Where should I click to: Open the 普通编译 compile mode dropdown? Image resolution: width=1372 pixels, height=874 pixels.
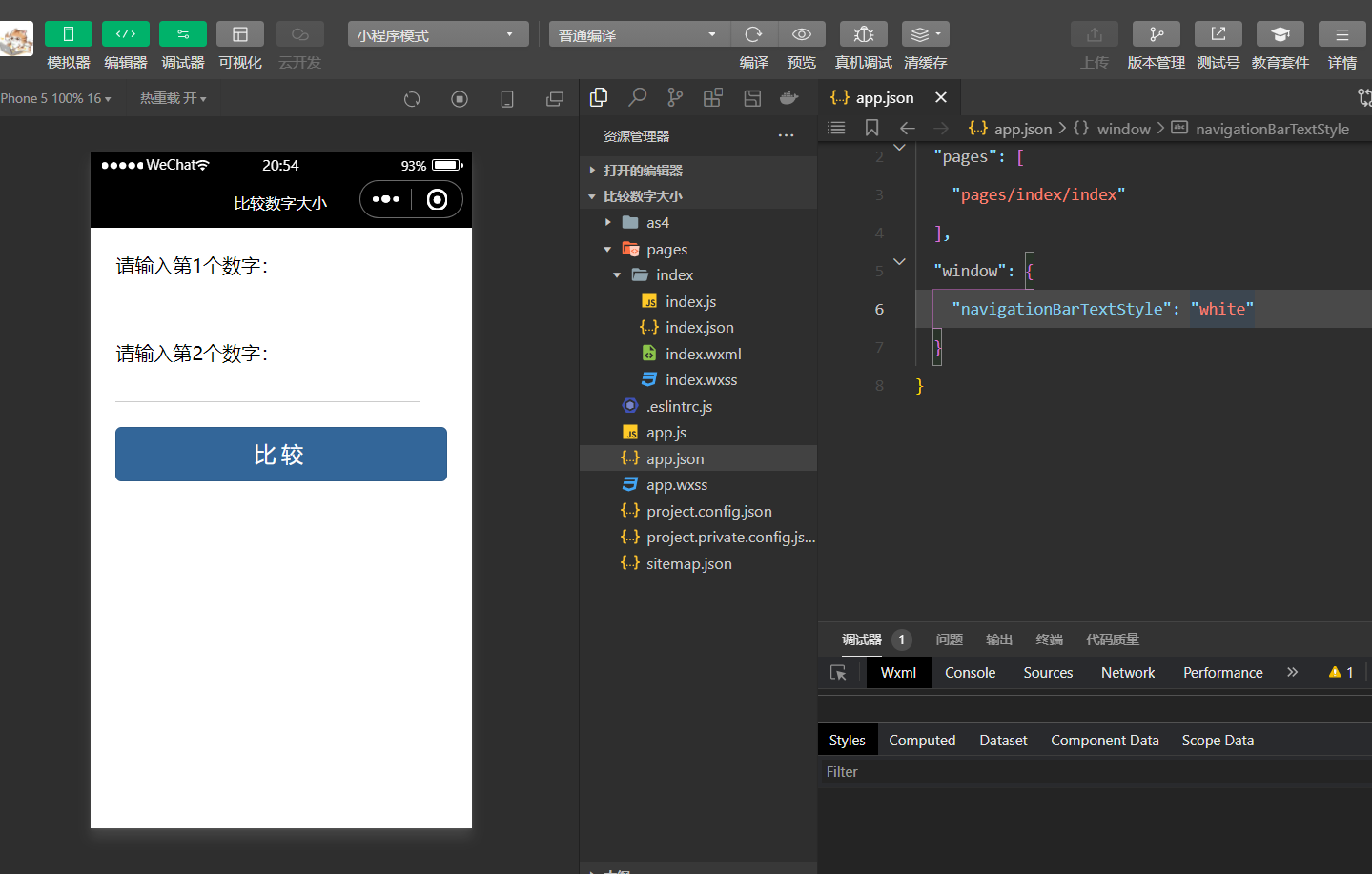(x=639, y=34)
